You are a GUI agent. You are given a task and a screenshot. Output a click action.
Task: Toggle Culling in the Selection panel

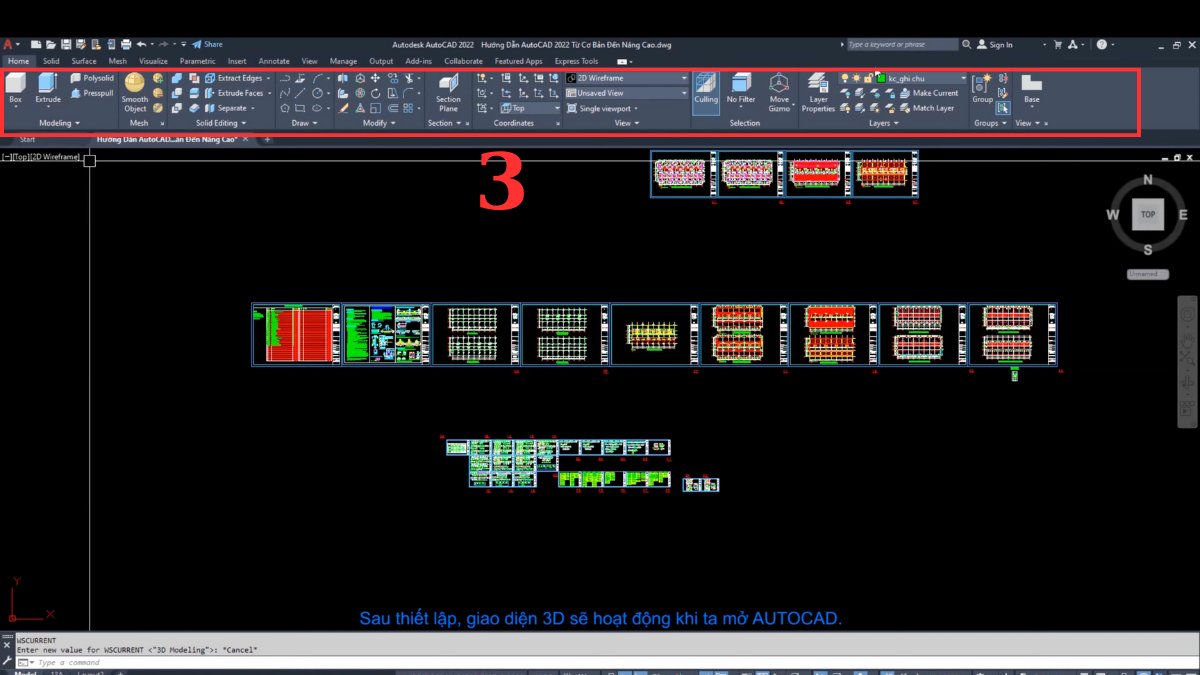(706, 92)
